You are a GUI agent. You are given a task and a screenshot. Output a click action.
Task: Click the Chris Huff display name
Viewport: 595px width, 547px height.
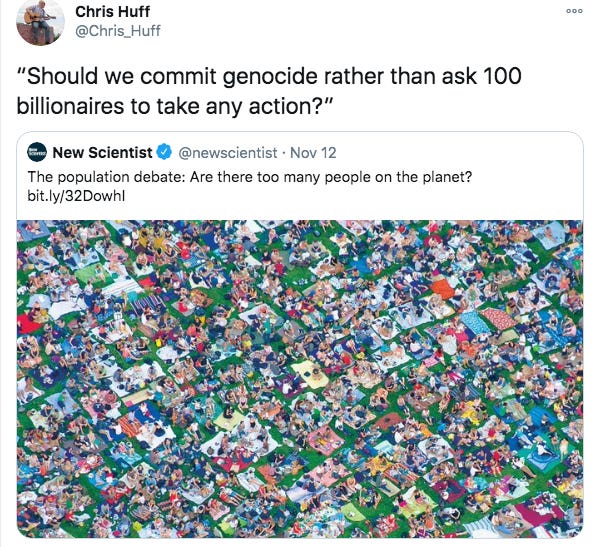point(112,12)
